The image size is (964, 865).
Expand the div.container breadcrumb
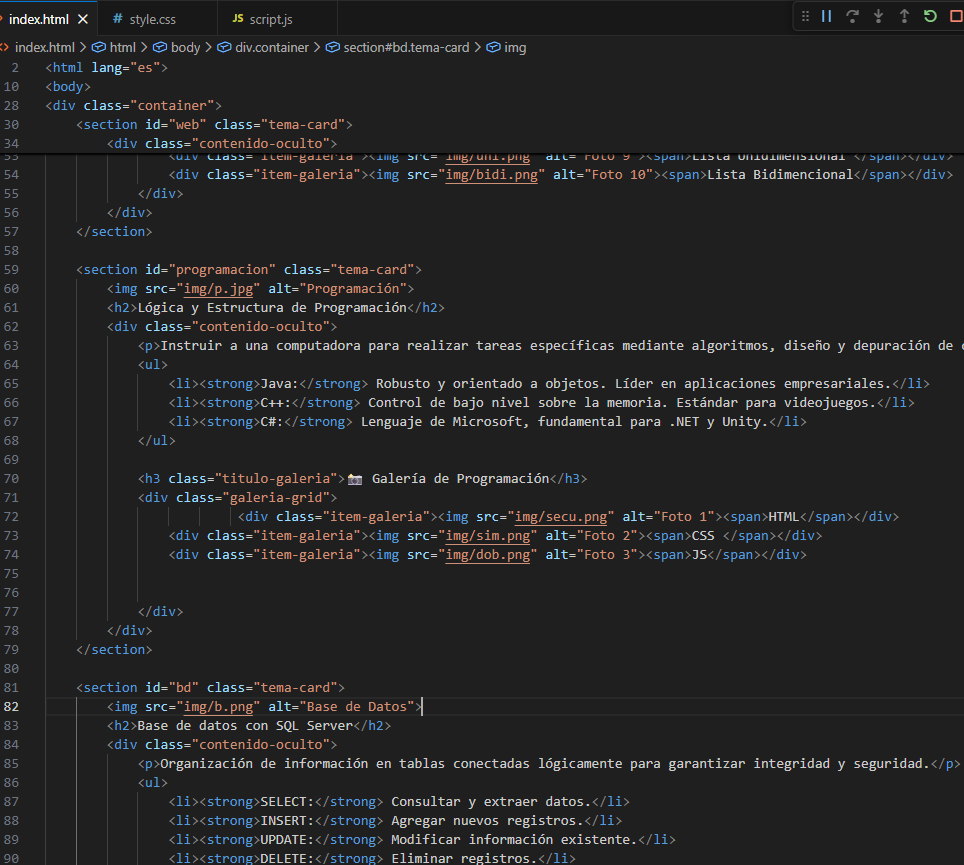(x=271, y=47)
